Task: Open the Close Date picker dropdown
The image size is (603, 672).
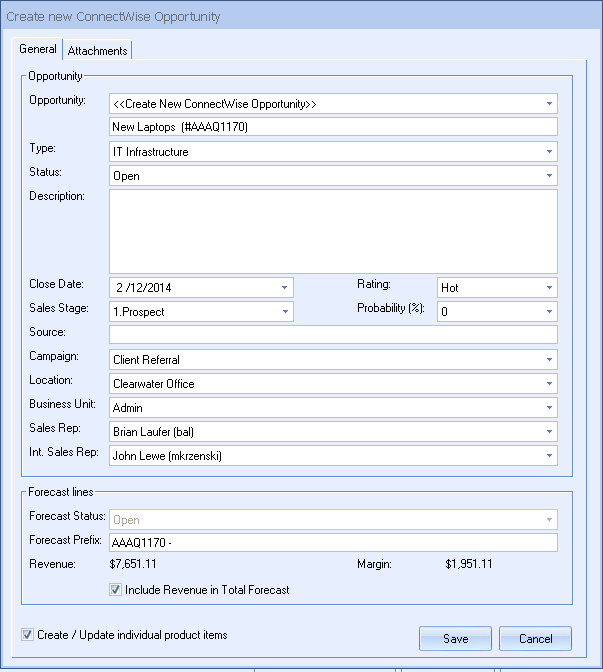Action: pyautogui.click(x=284, y=288)
